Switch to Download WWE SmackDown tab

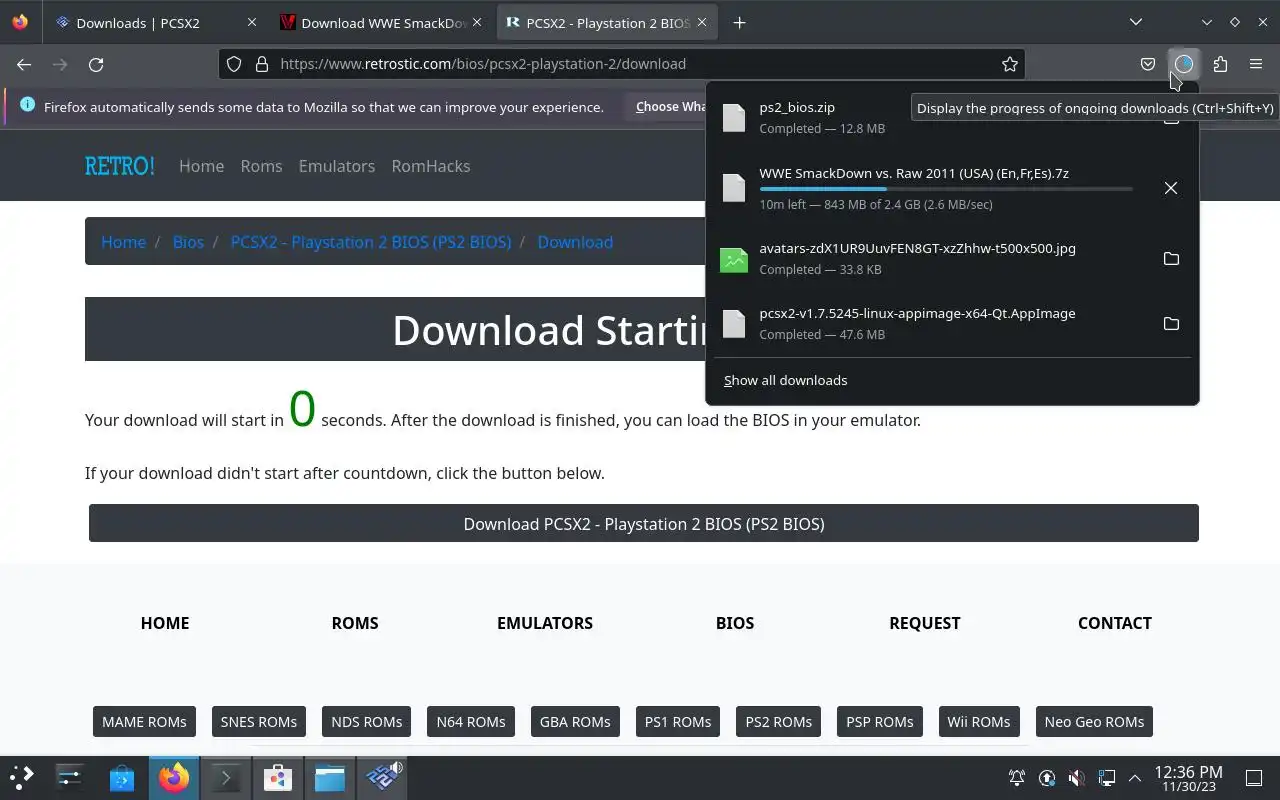pyautogui.click(x=383, y=22)
